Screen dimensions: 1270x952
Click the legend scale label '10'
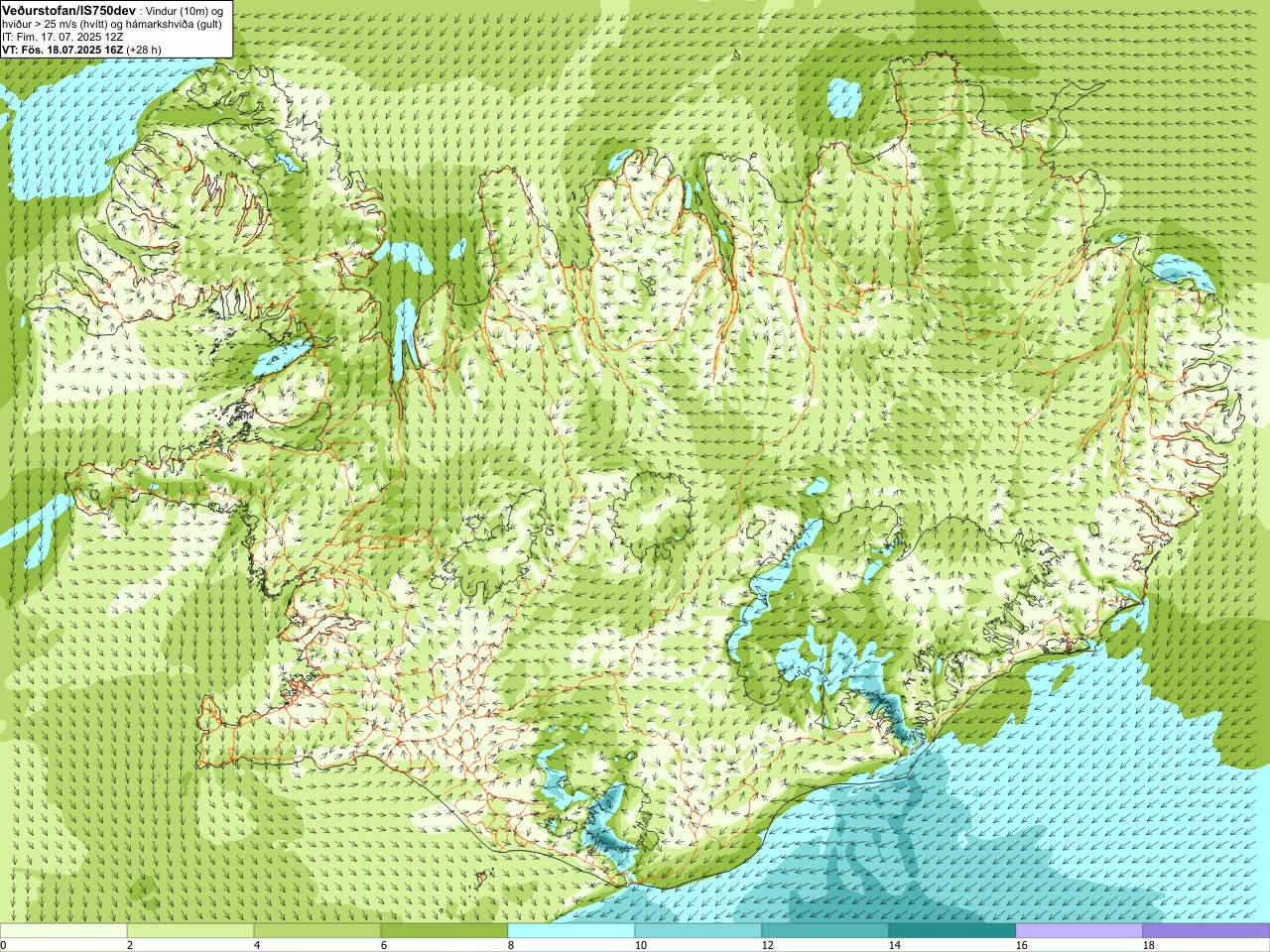pos(640,945)
